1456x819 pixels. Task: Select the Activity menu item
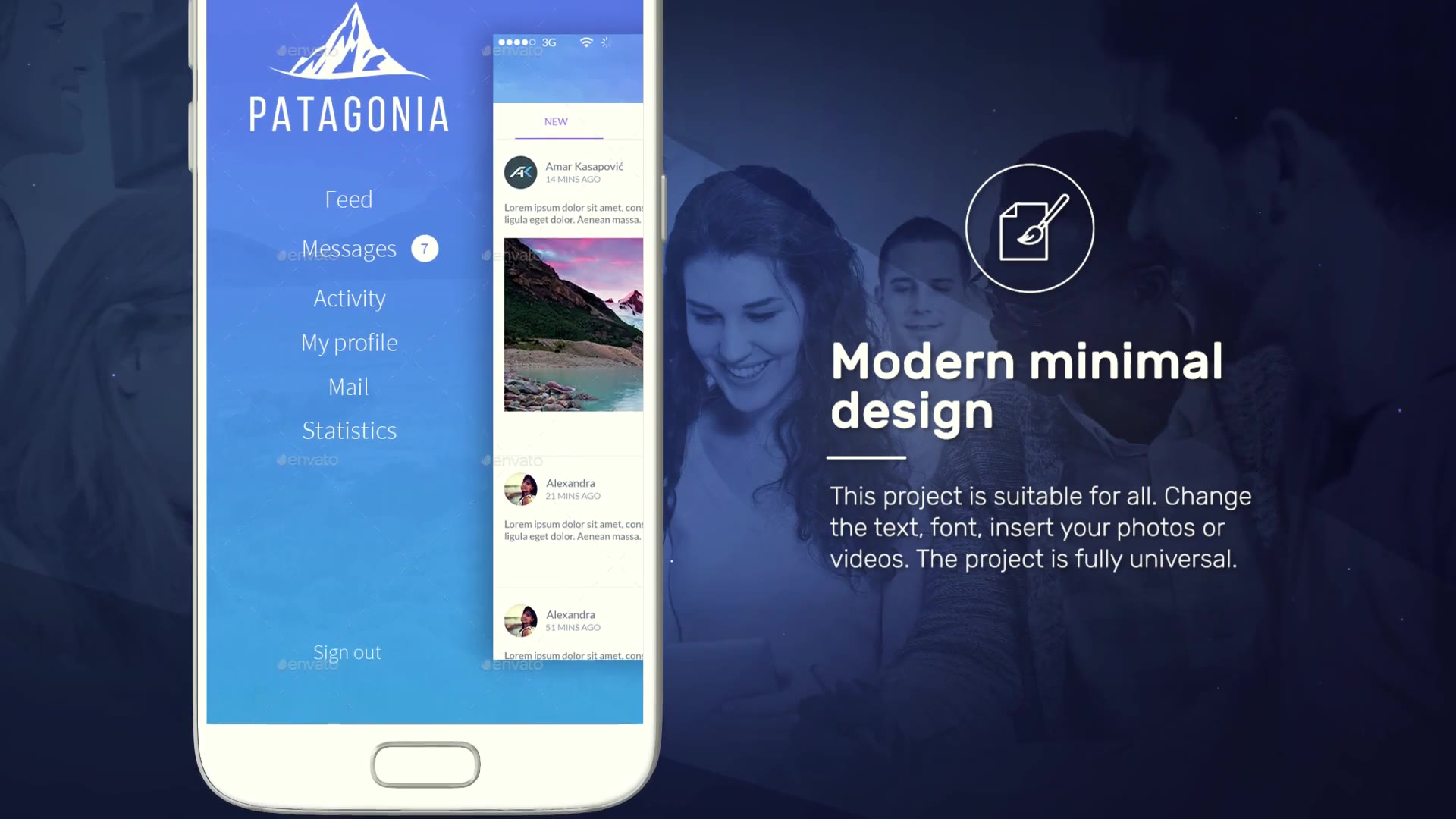349,298
